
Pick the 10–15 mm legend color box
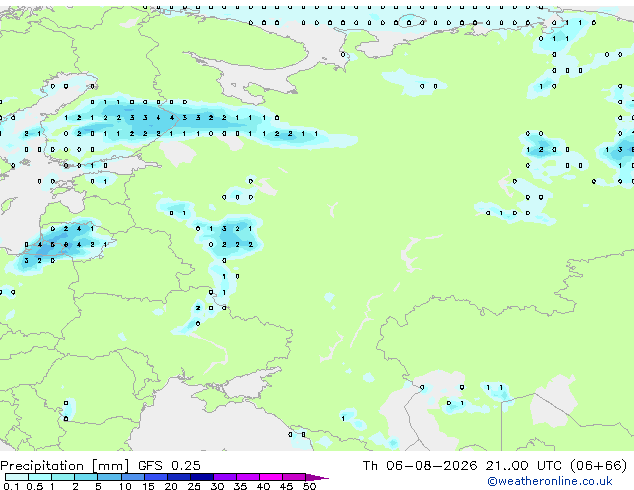(x=132, y=477)
